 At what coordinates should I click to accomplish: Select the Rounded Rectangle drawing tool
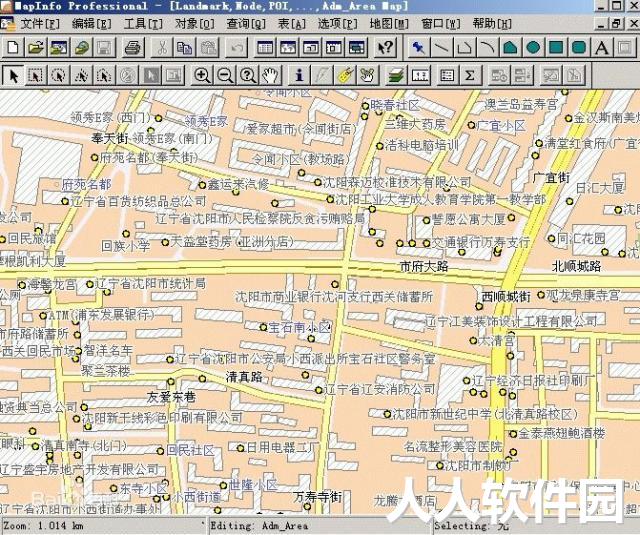pyautogui.click(x=579, y=47)
